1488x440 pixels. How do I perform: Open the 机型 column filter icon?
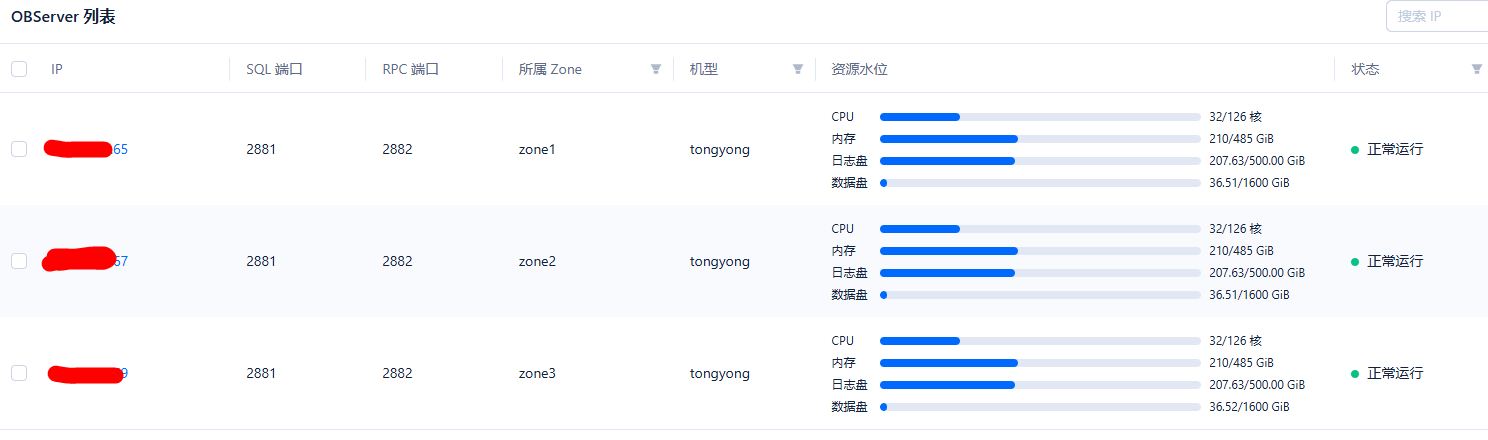[798, 69]
